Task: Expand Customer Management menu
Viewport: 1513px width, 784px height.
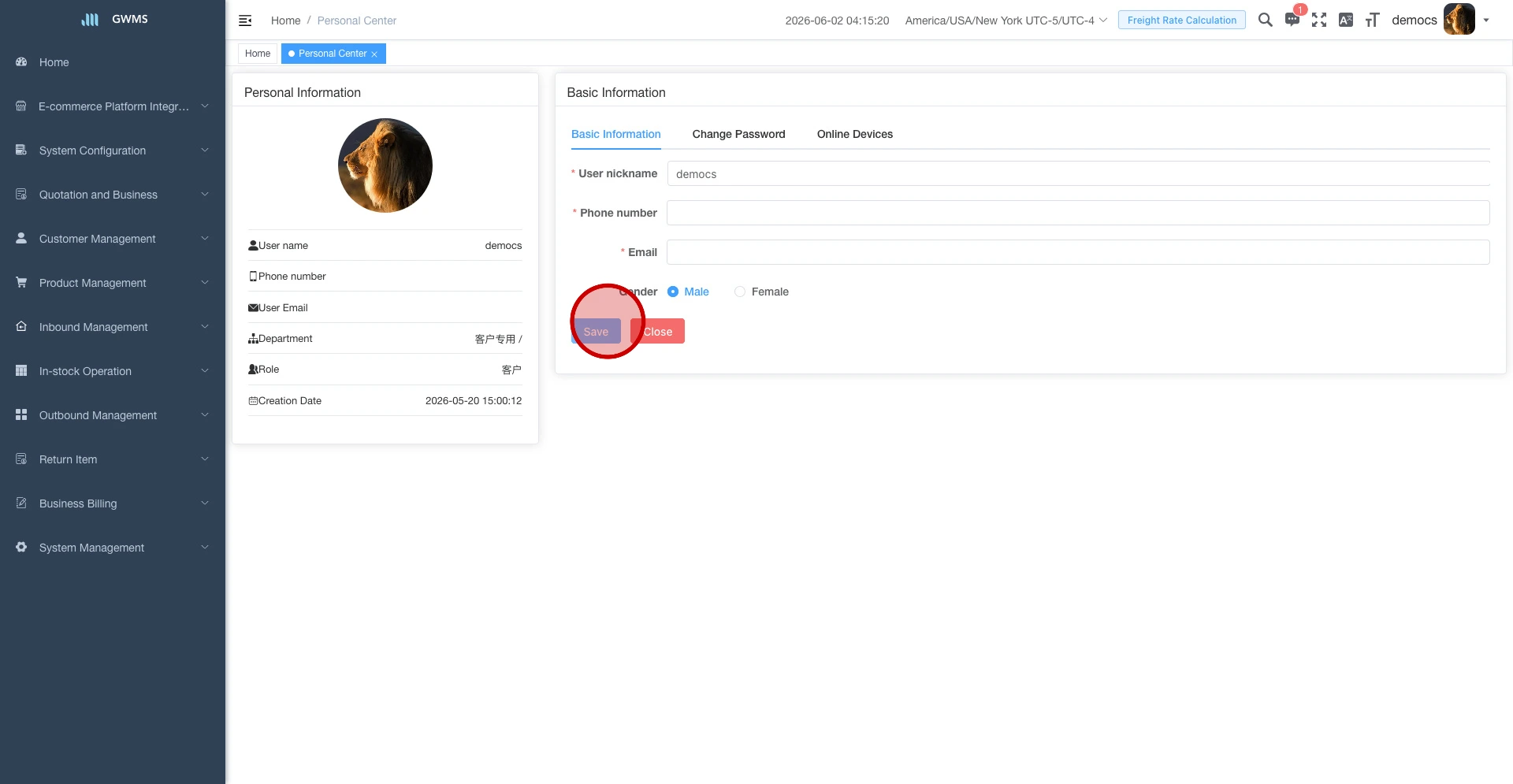Action: point(205,238)
